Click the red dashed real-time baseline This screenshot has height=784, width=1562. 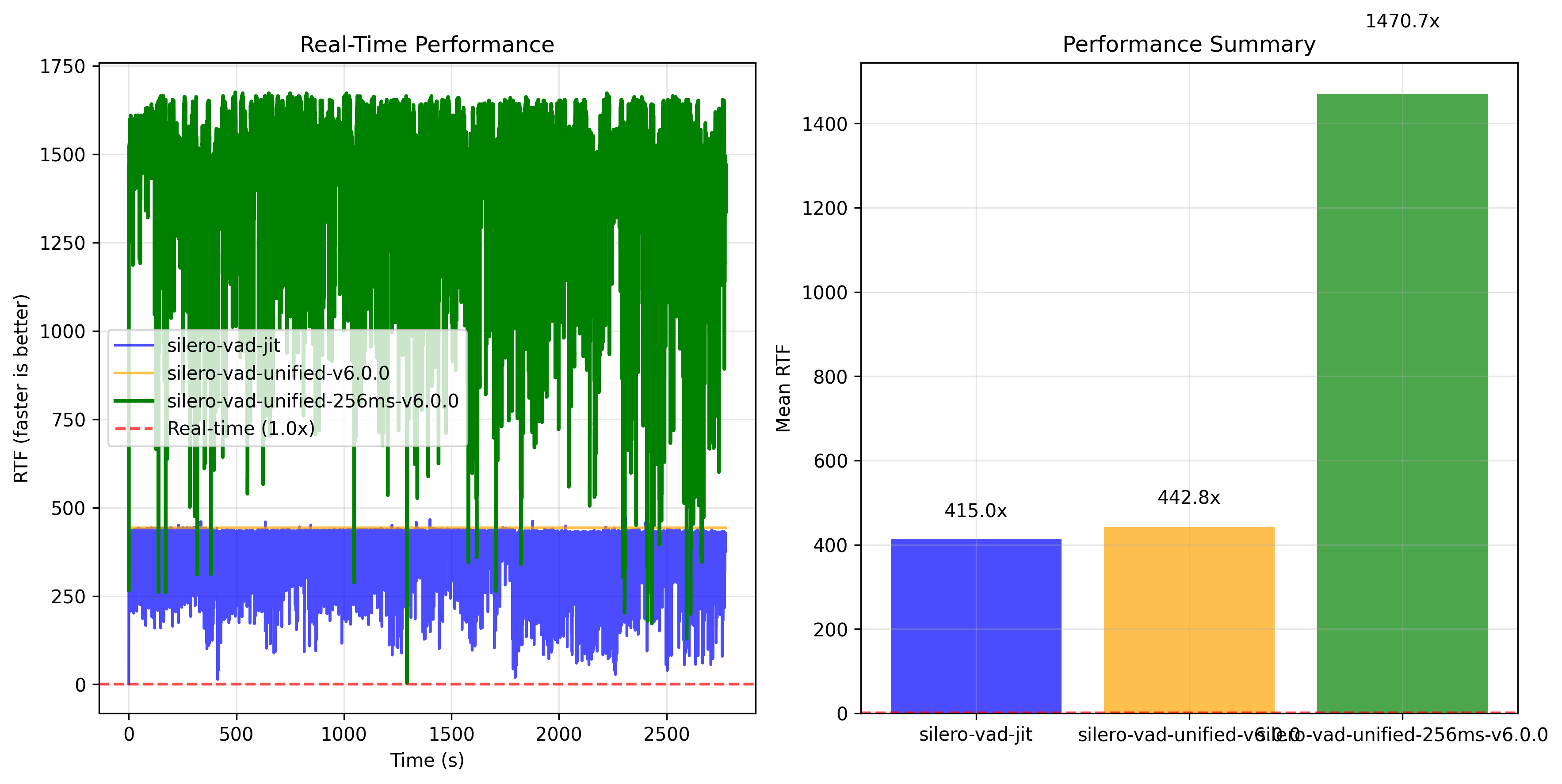[546, 684]
